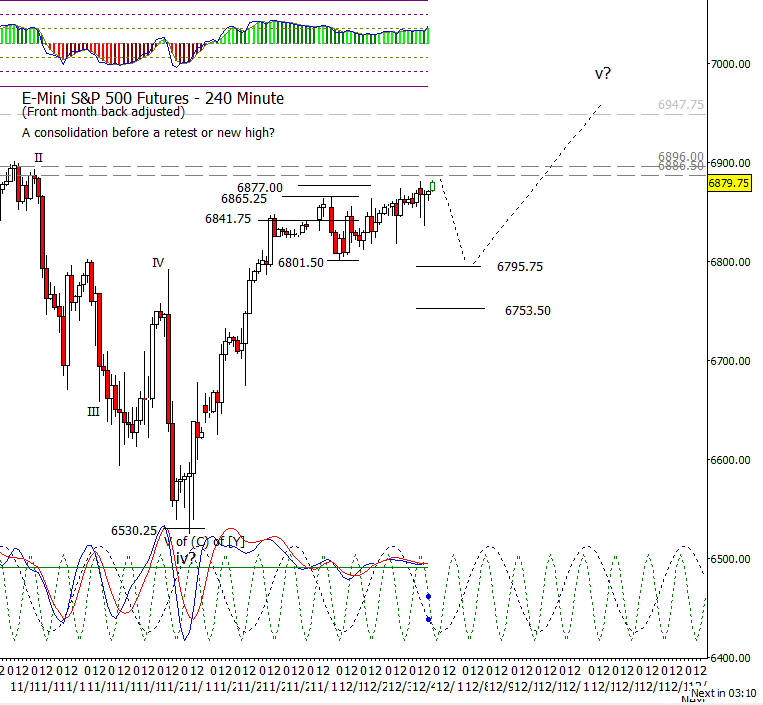Click the 7000.00 price axis tick
The image size is (763, 705).
tap(730, 64)
